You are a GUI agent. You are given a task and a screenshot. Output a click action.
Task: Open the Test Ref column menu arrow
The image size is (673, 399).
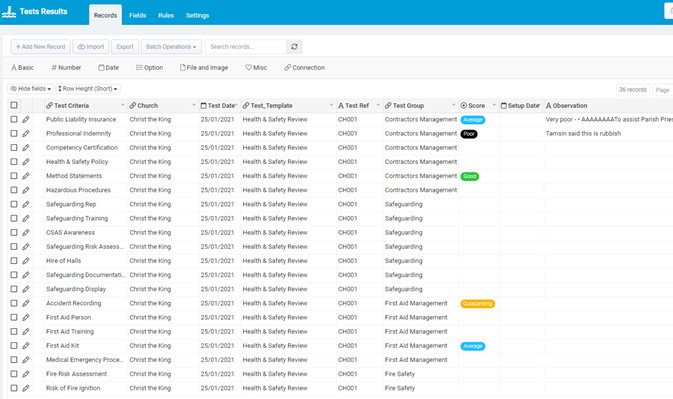tap(378, 105)
